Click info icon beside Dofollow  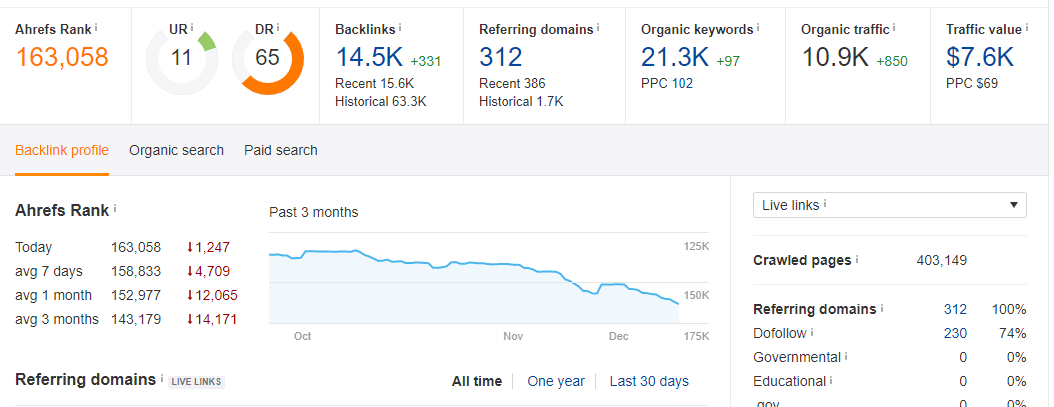click(812, 332)
